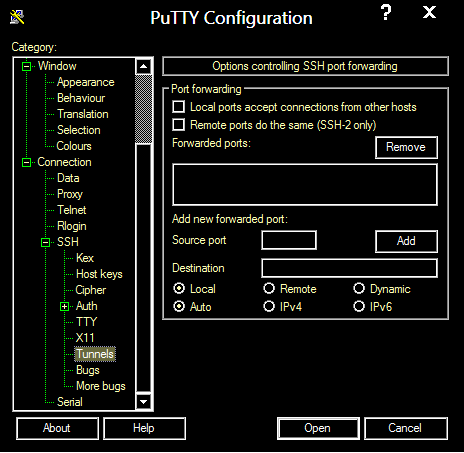Click the question mark help icon
The width and height of the screenshot is (464, 453).
(386, 13)
